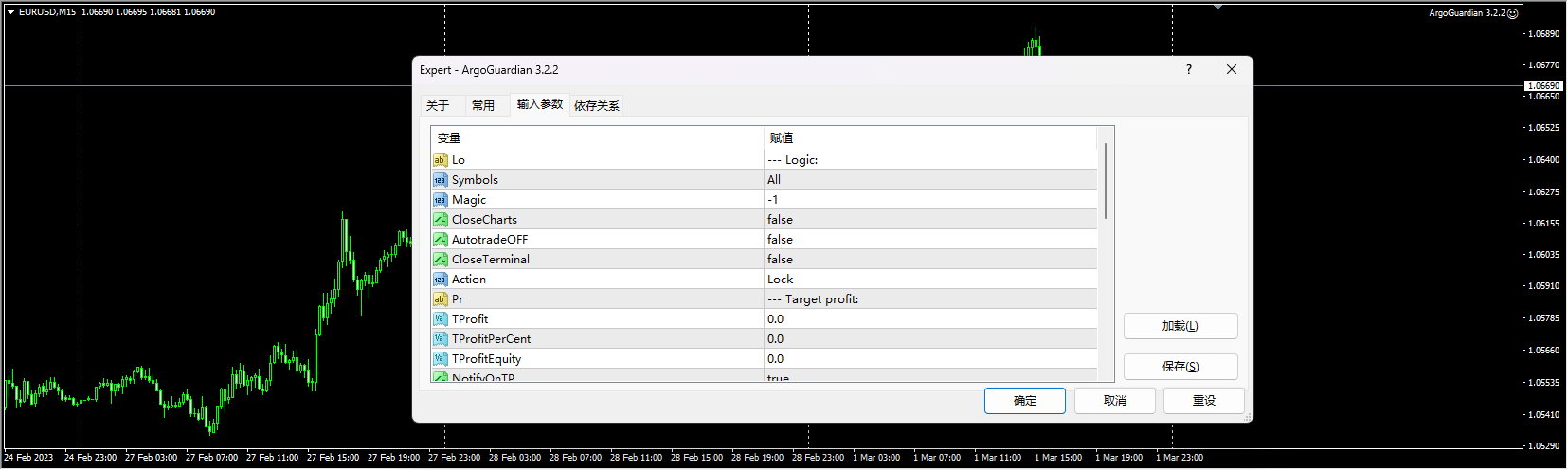Viewport: 1568px width, 470px height.
Task: Switch to the 关于 tab
Action: click(x=438, y=105)
